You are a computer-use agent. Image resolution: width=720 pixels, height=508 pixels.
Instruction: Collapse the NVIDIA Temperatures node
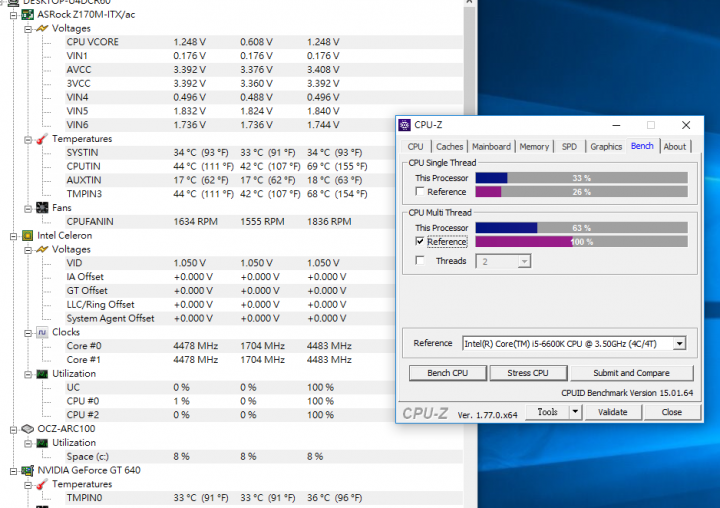point(28,485)
